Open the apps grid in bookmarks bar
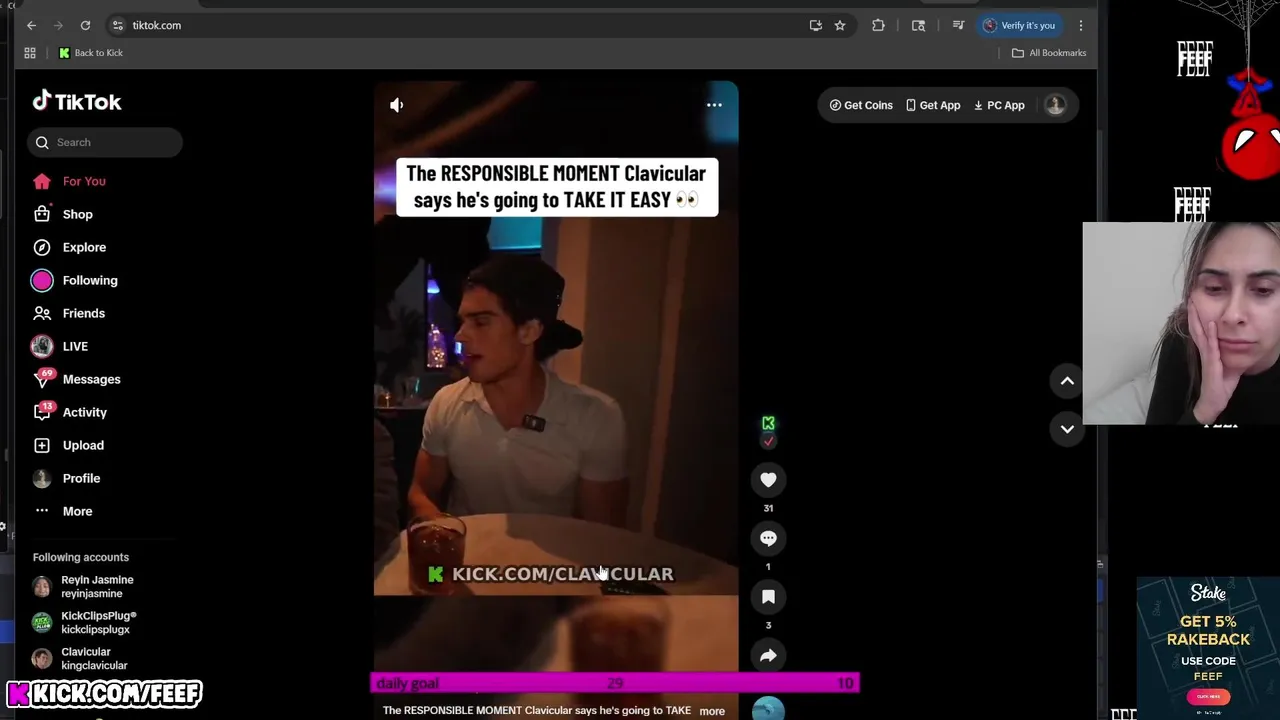This screenshot has width=1280, height=720. point(30,53)
